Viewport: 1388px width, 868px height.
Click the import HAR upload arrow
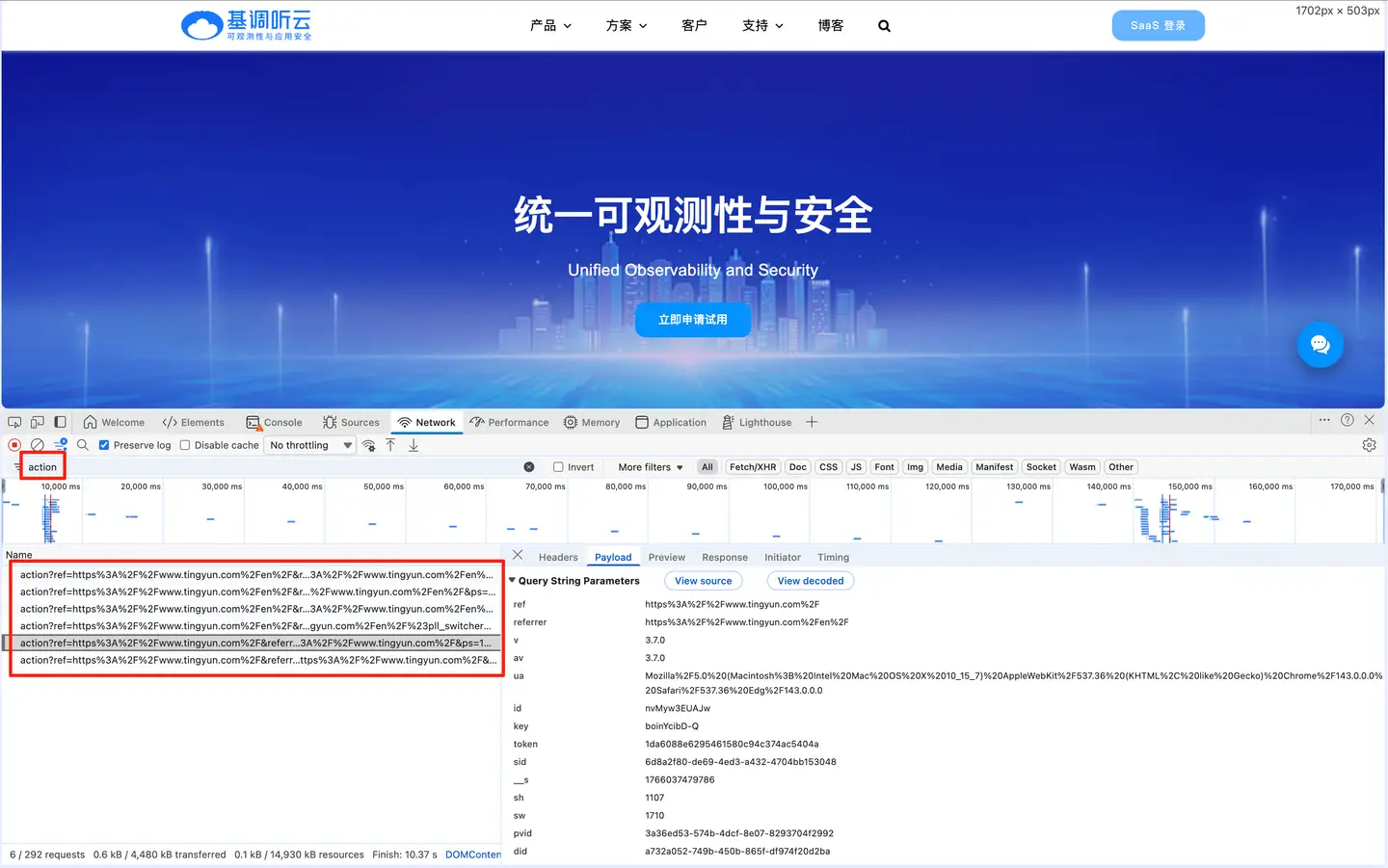pyautogui.click(x=390, y=445)
